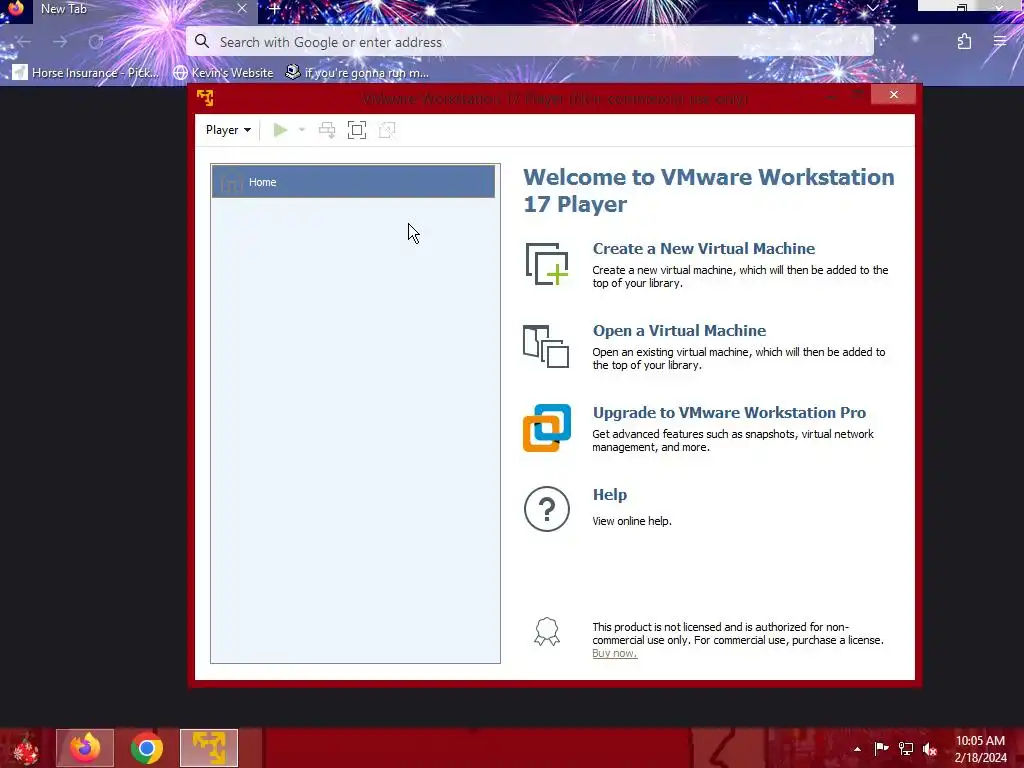
Task: Close the VMware Workstation Player window
Action: 893,95
